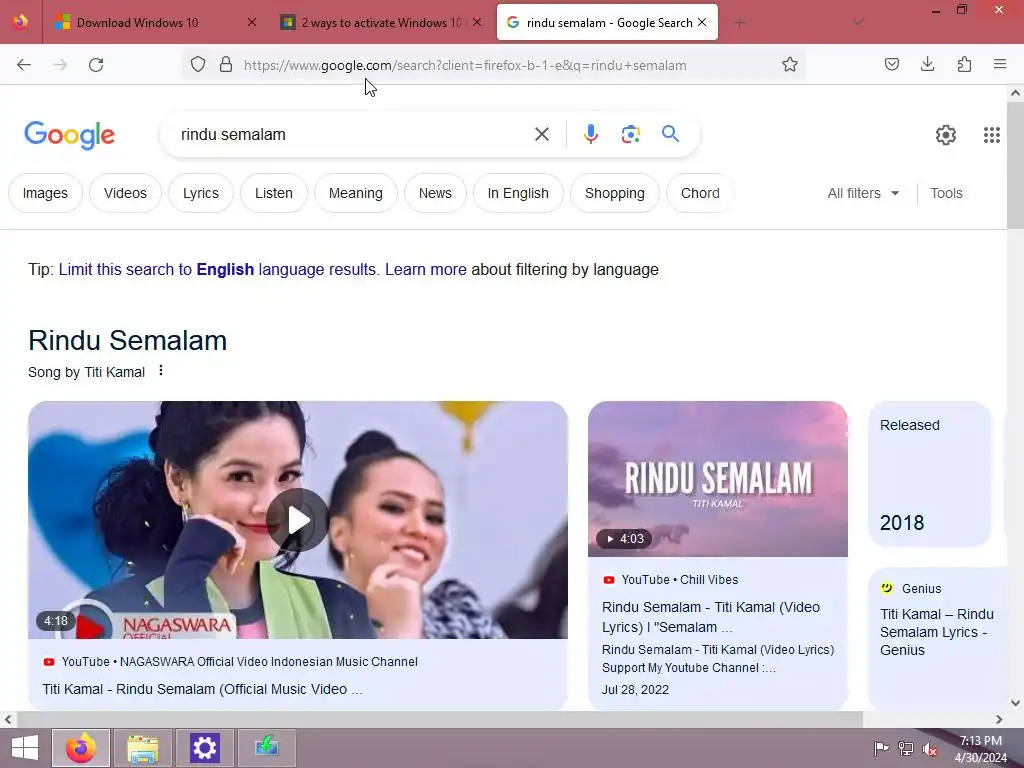Click the padlock site security icon
Viewport: 1024px width, 768px height.
pyautogui.click(x=226, y=64)
